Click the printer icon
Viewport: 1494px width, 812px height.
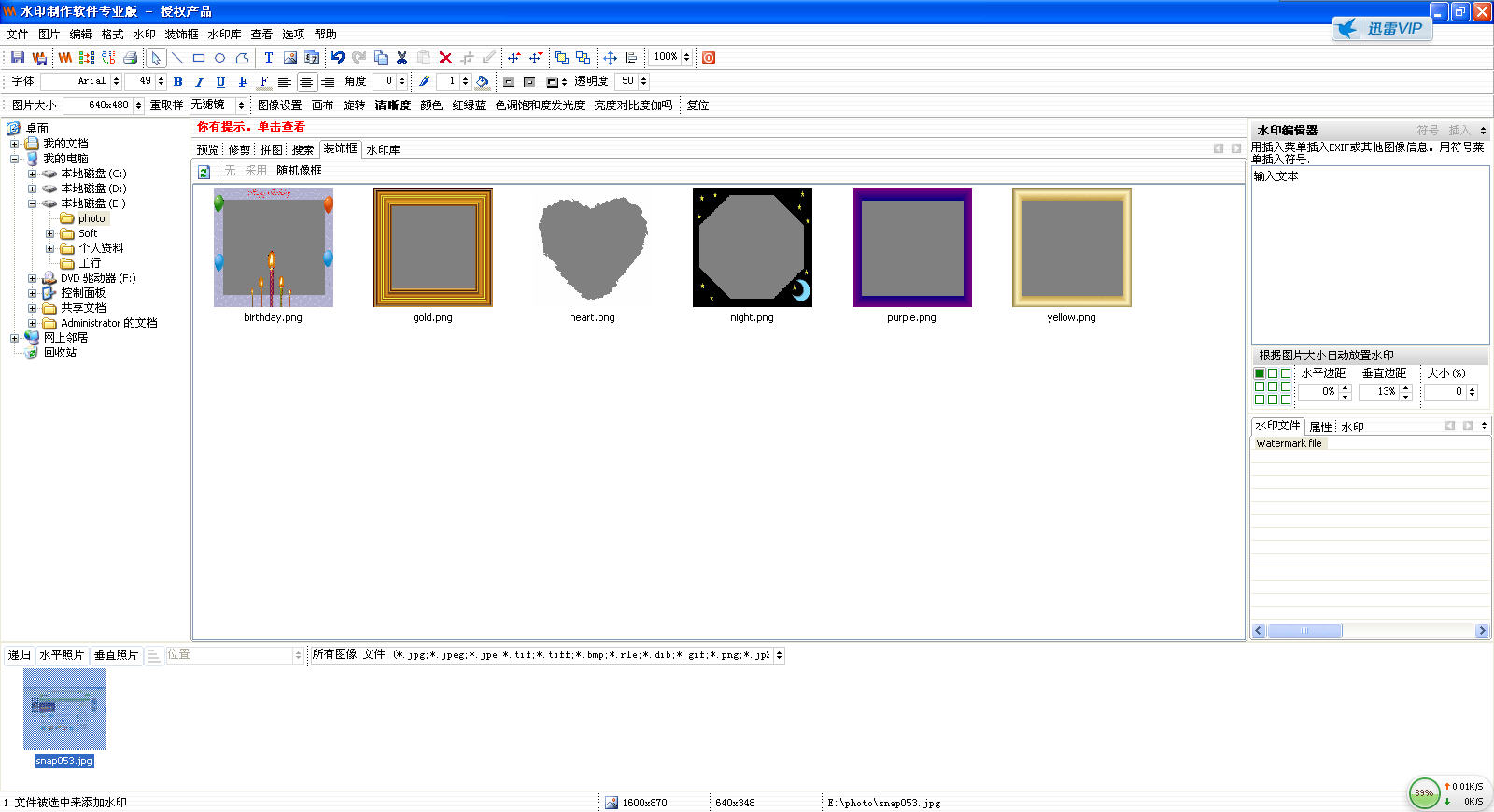tap(131, 58)
